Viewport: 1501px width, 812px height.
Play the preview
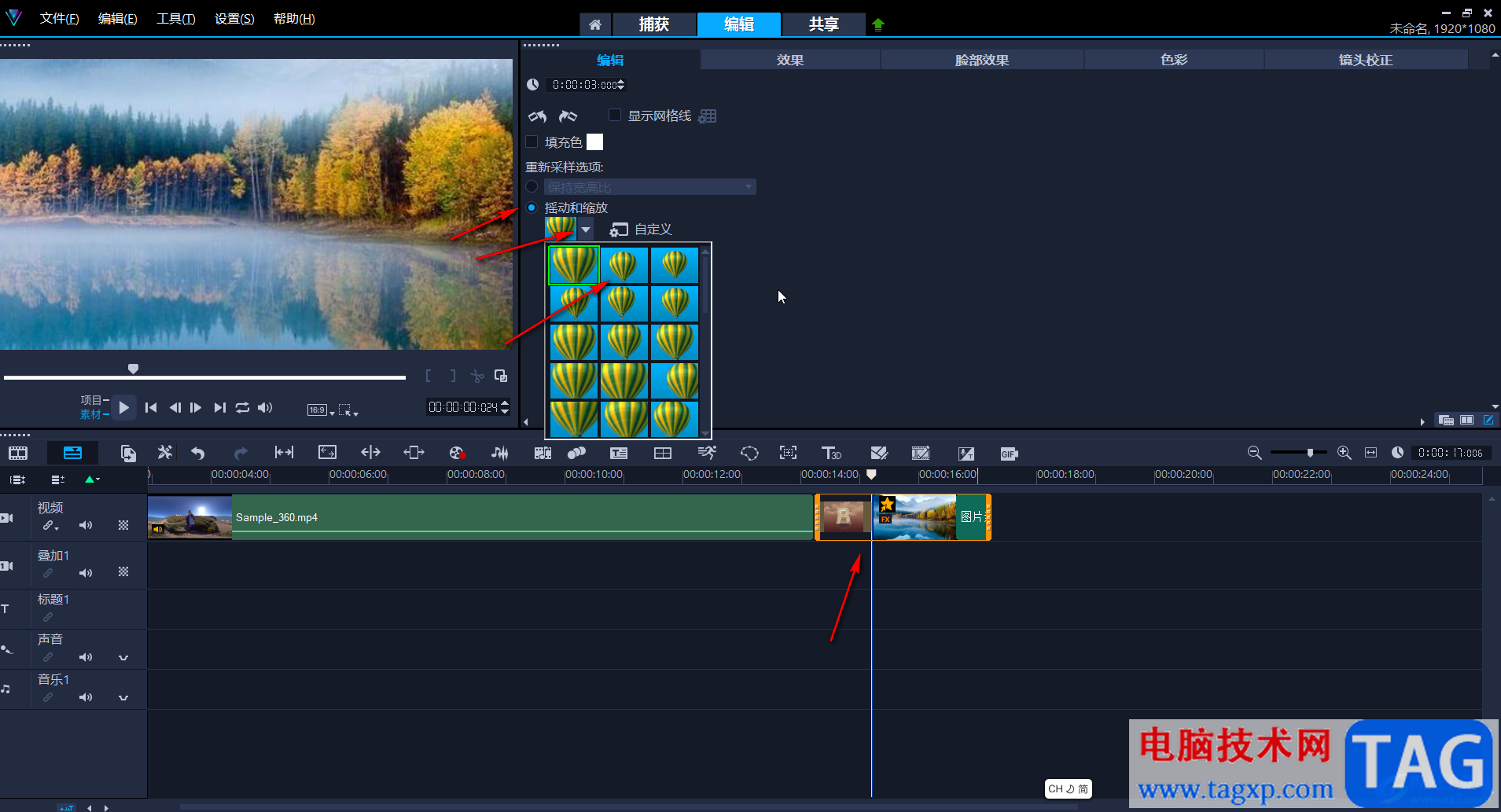pyautogui.click(x=123, y=407)
